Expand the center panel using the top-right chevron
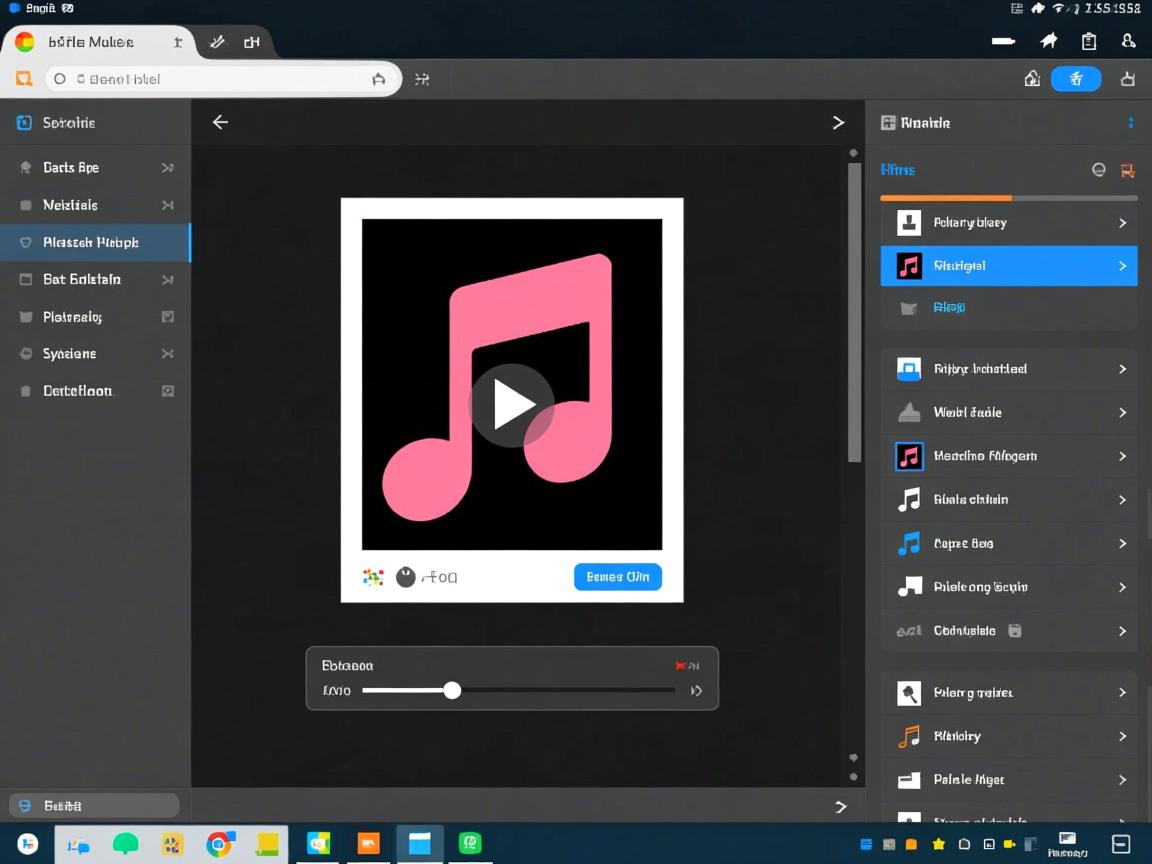Viewport: 1152px width, 864px height. point(838,122)
